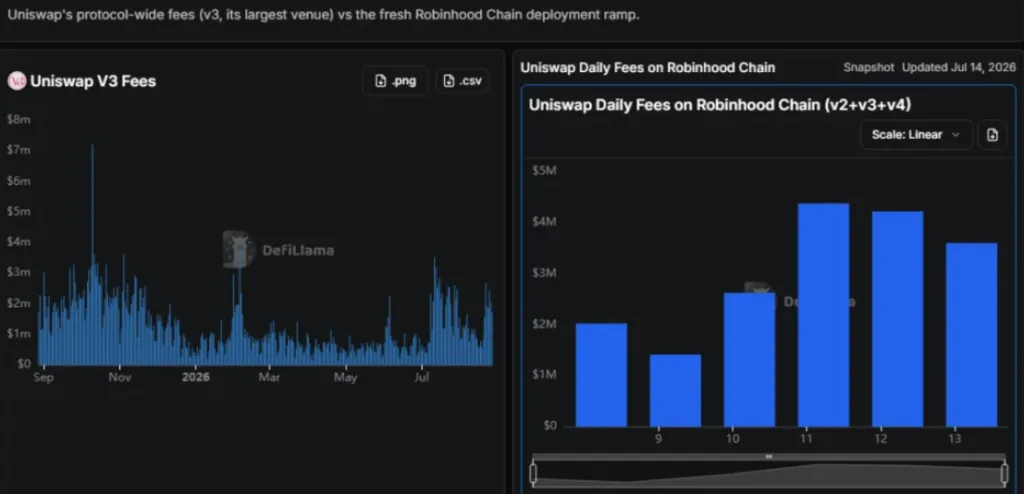
Task: Select the bar for day 9
Action: point(675,390)
